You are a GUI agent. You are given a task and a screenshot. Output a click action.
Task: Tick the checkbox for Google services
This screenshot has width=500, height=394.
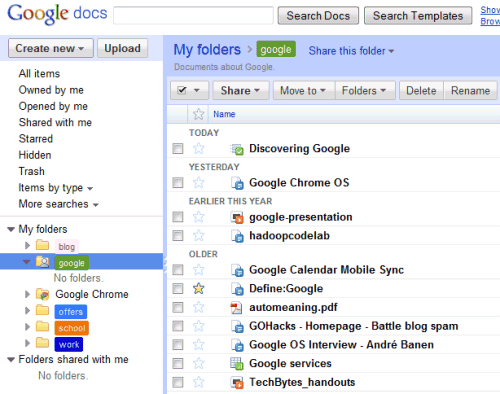tap(178, 363)
